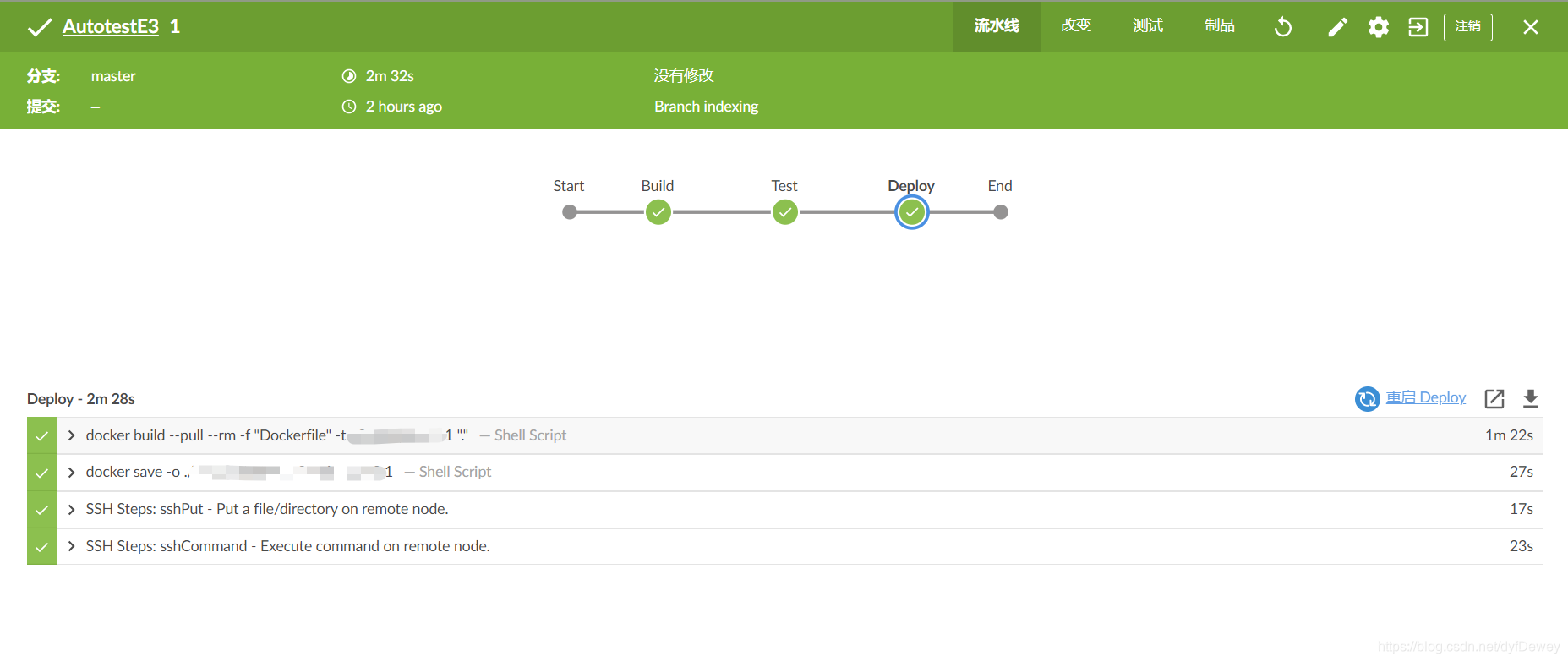Click the green check of sshPut step

pos(41,510)
